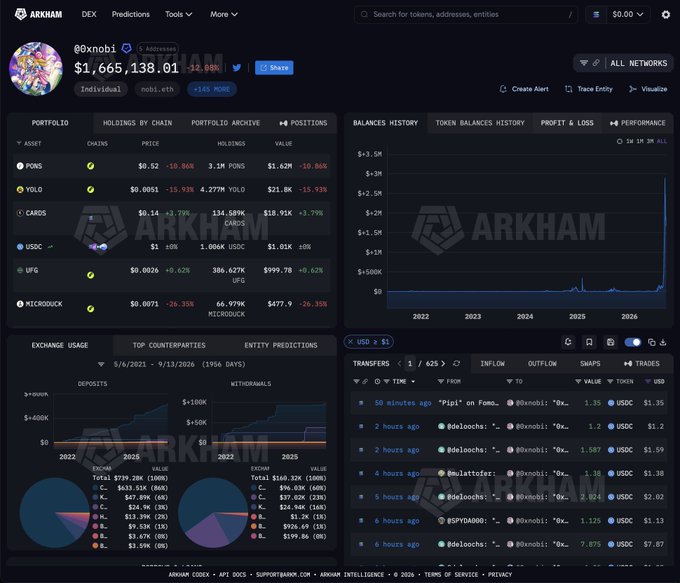
Task: Click the UFG token icon
Action: (x=20, y=270)
